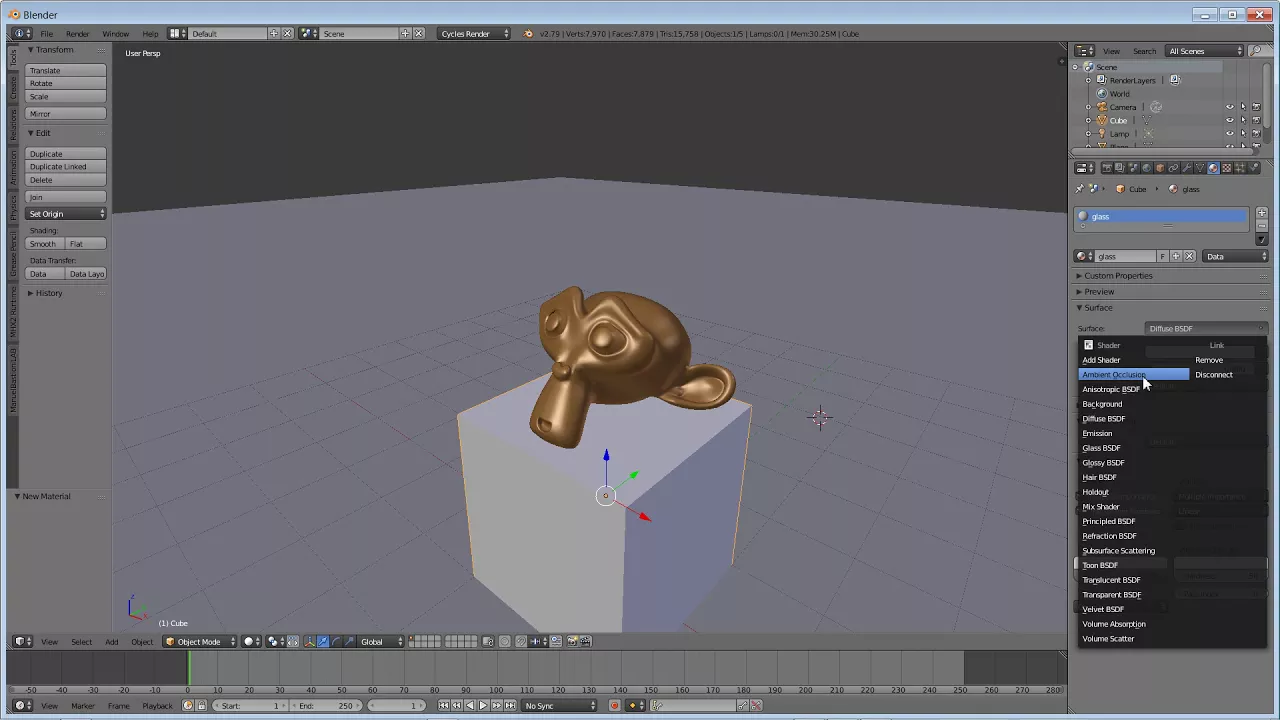Select the rotate manipulator arc icon

336,641
